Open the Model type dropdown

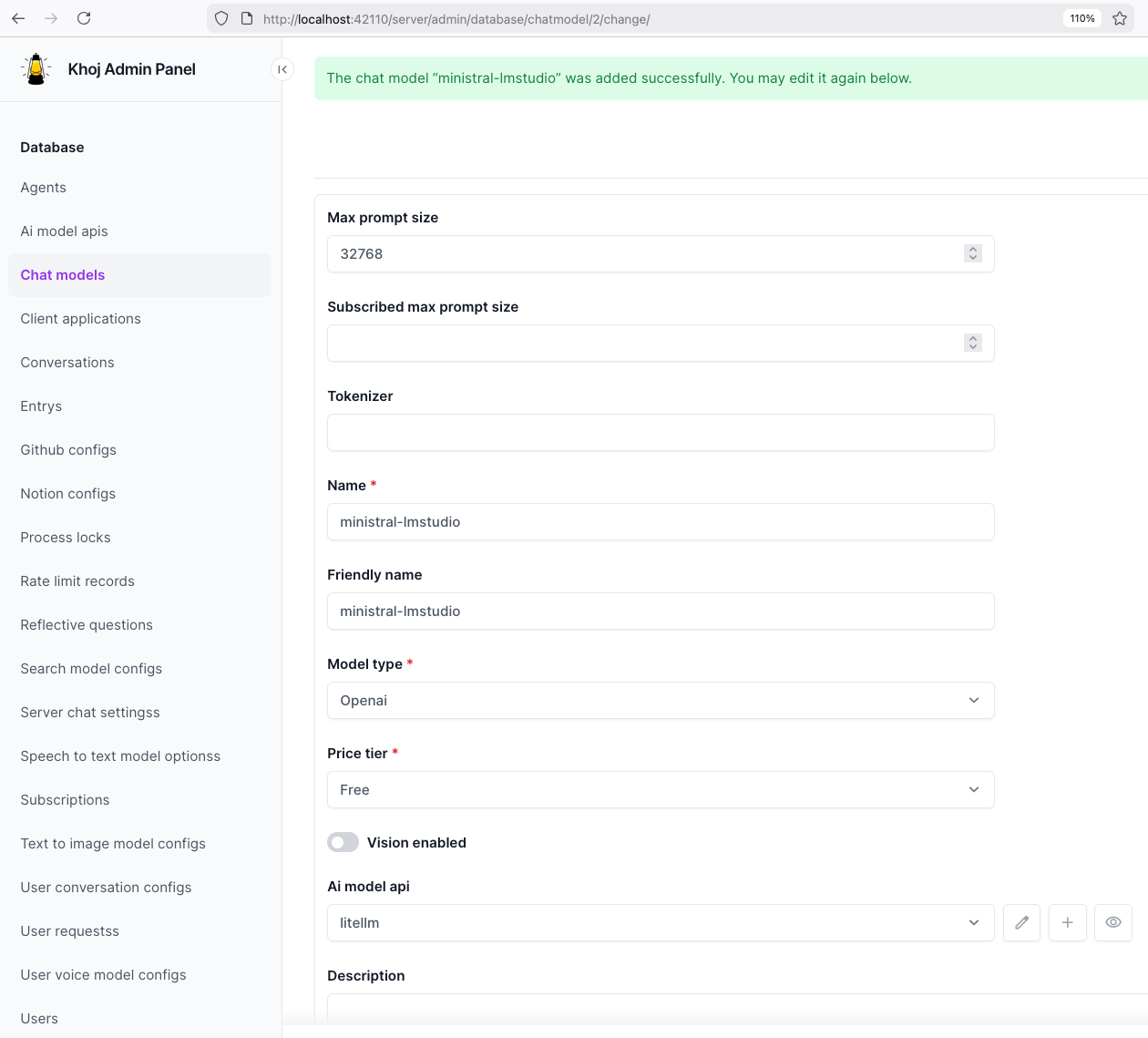(x=661, y=700)
